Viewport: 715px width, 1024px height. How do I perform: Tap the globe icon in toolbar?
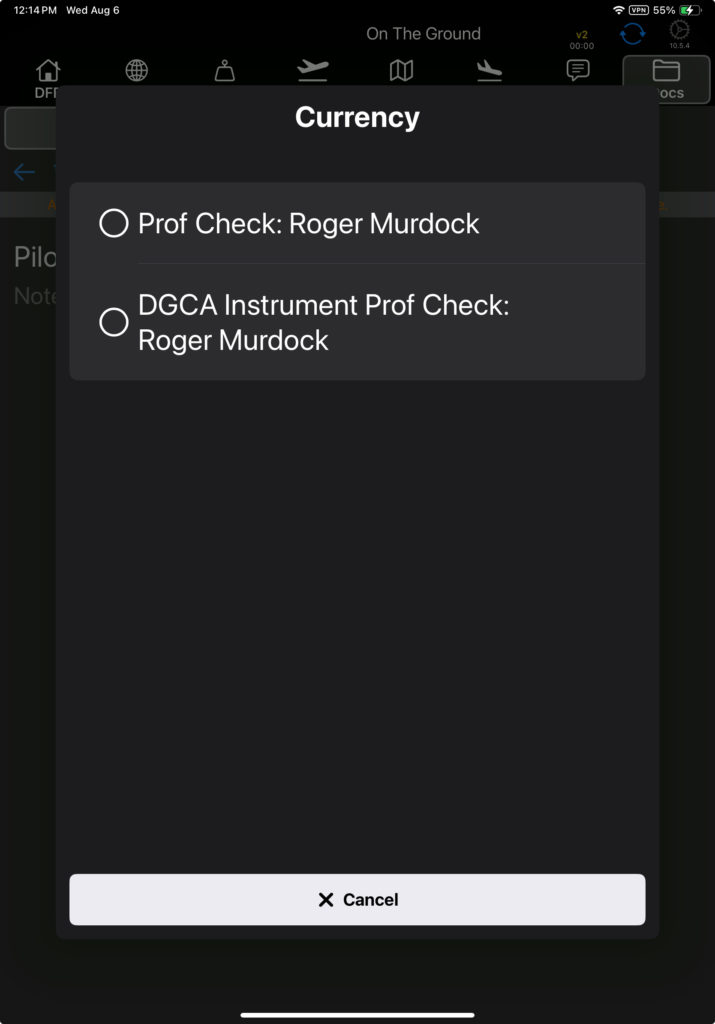click(136, 71)
